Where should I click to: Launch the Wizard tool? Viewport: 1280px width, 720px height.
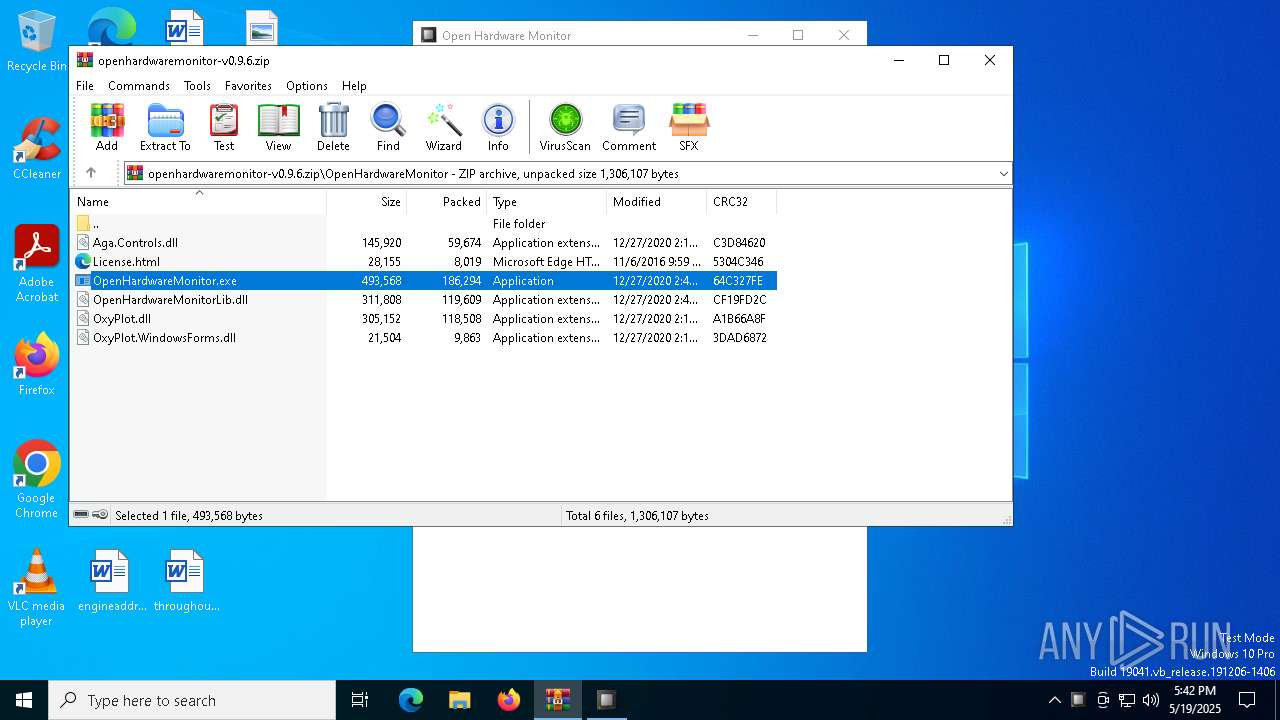coord(443,127)
